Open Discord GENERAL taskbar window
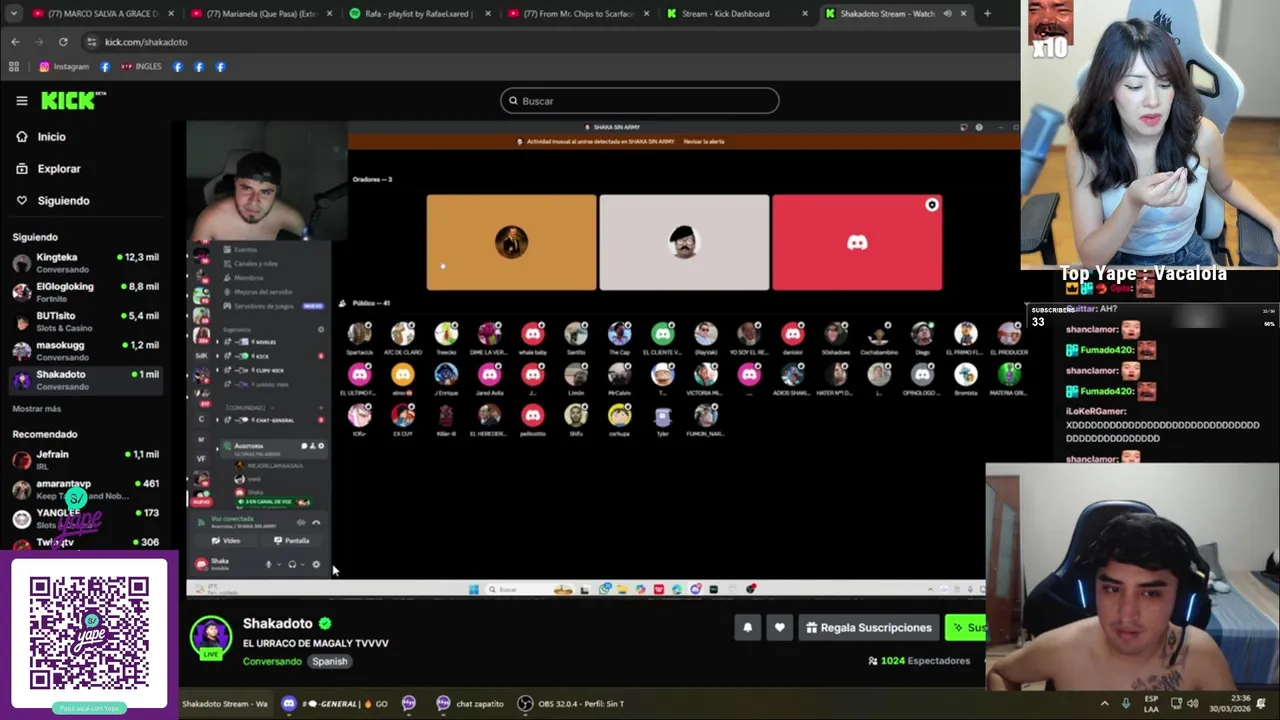Screen dimensions: 1280x720 pos(335,704)
